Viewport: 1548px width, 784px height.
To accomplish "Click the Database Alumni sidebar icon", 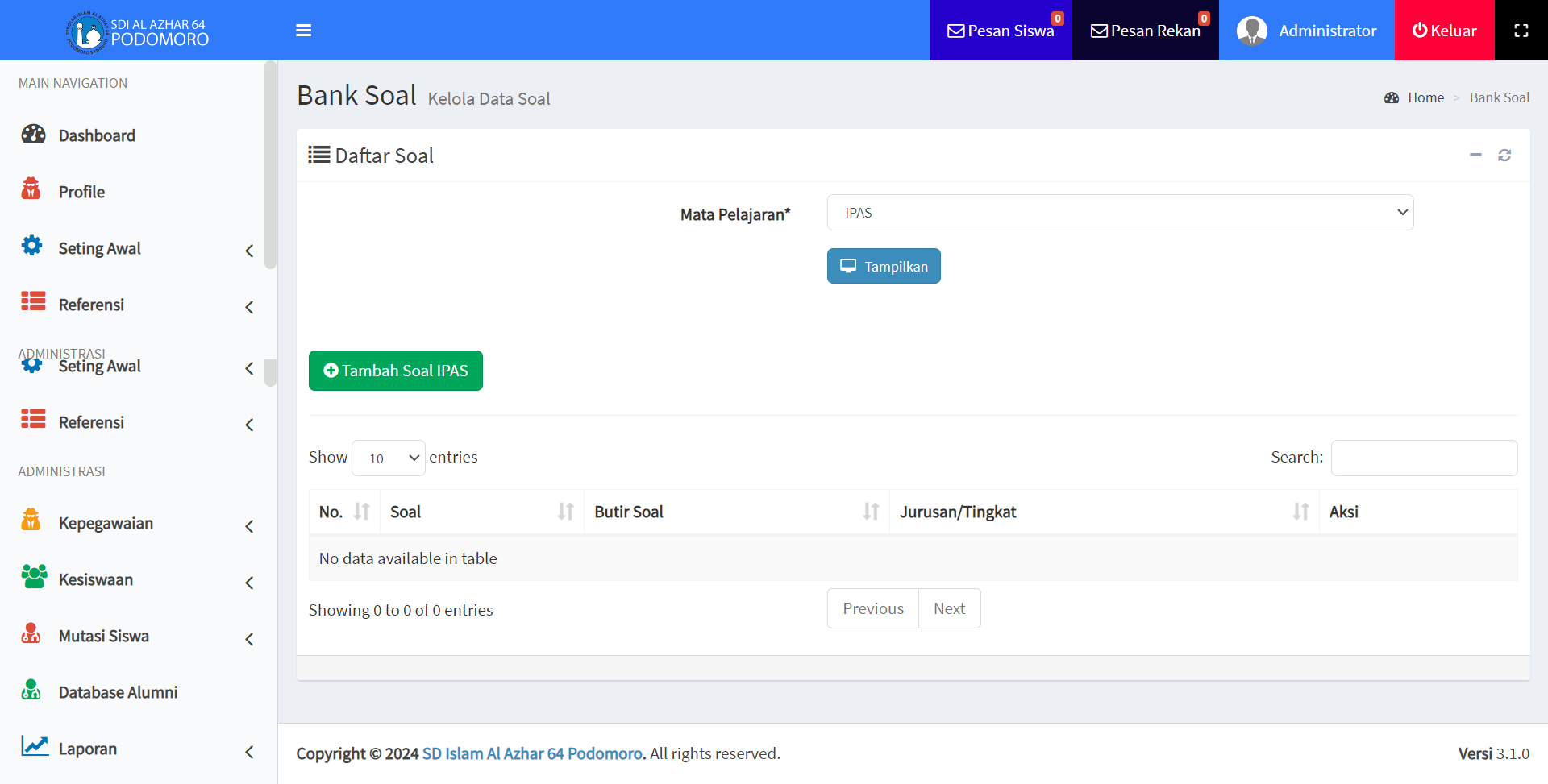I will tap(31, 691).
